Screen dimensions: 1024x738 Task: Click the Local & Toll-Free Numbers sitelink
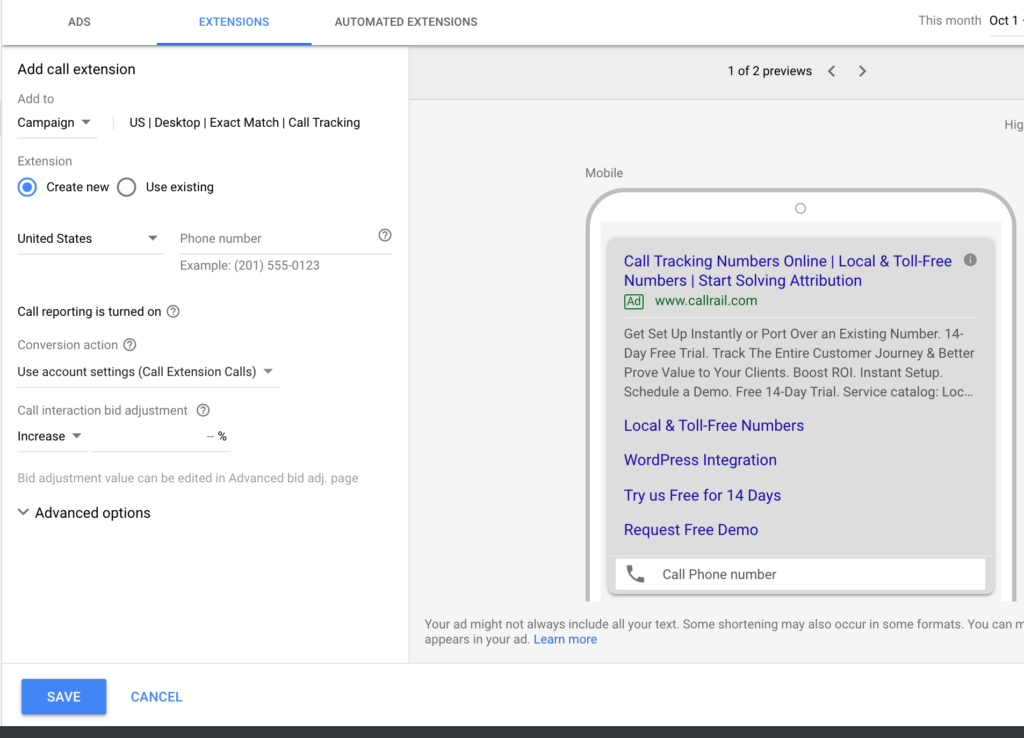tap(714, 426)
